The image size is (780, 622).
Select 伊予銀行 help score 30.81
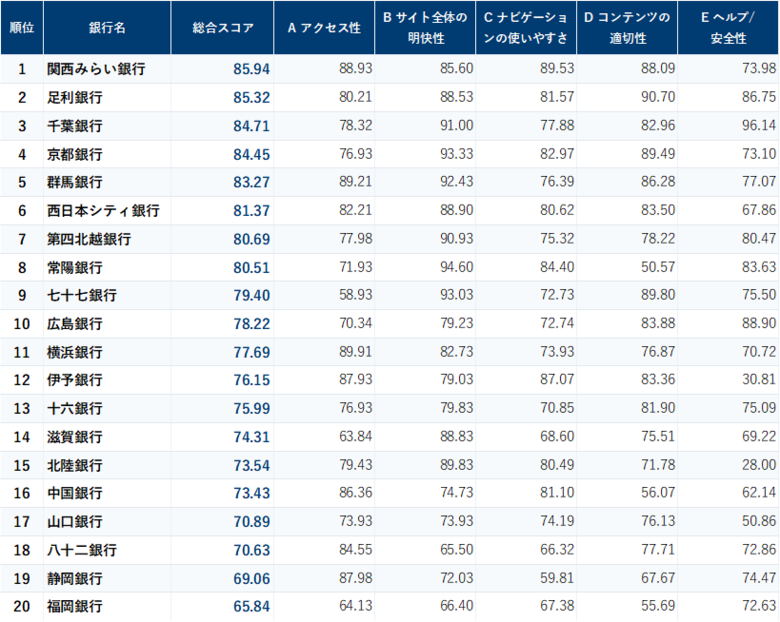click(759, 380)
